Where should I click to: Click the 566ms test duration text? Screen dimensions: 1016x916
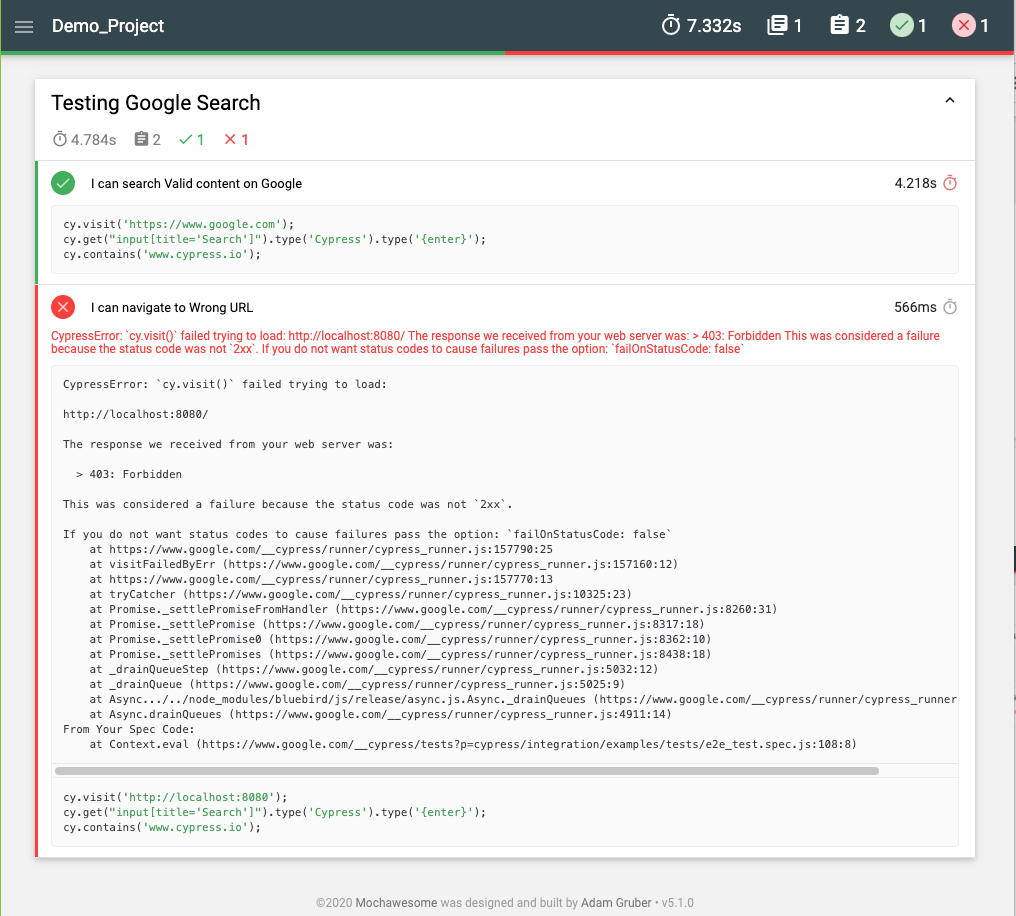[915, 307]
